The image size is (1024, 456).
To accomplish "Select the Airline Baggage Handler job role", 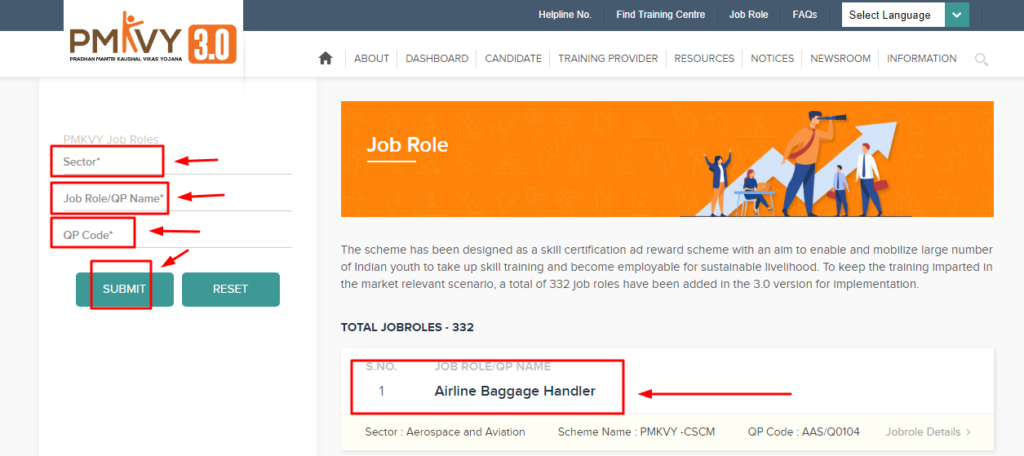I will [515, 391].
